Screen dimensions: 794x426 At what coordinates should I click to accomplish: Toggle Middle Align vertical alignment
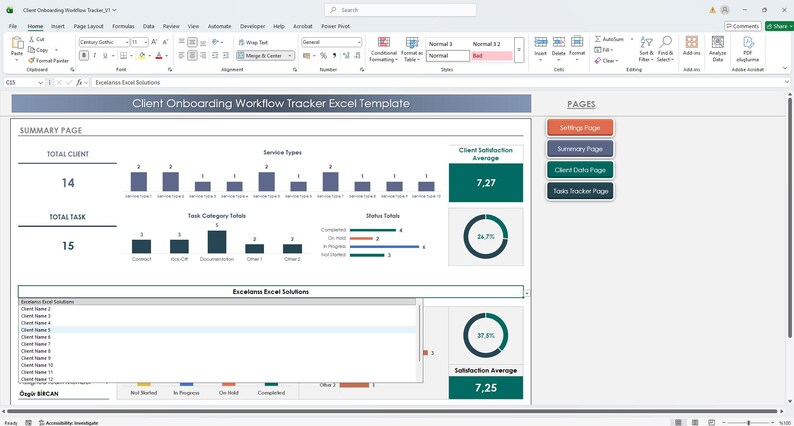pyautogui.click(x=192, y=43)
